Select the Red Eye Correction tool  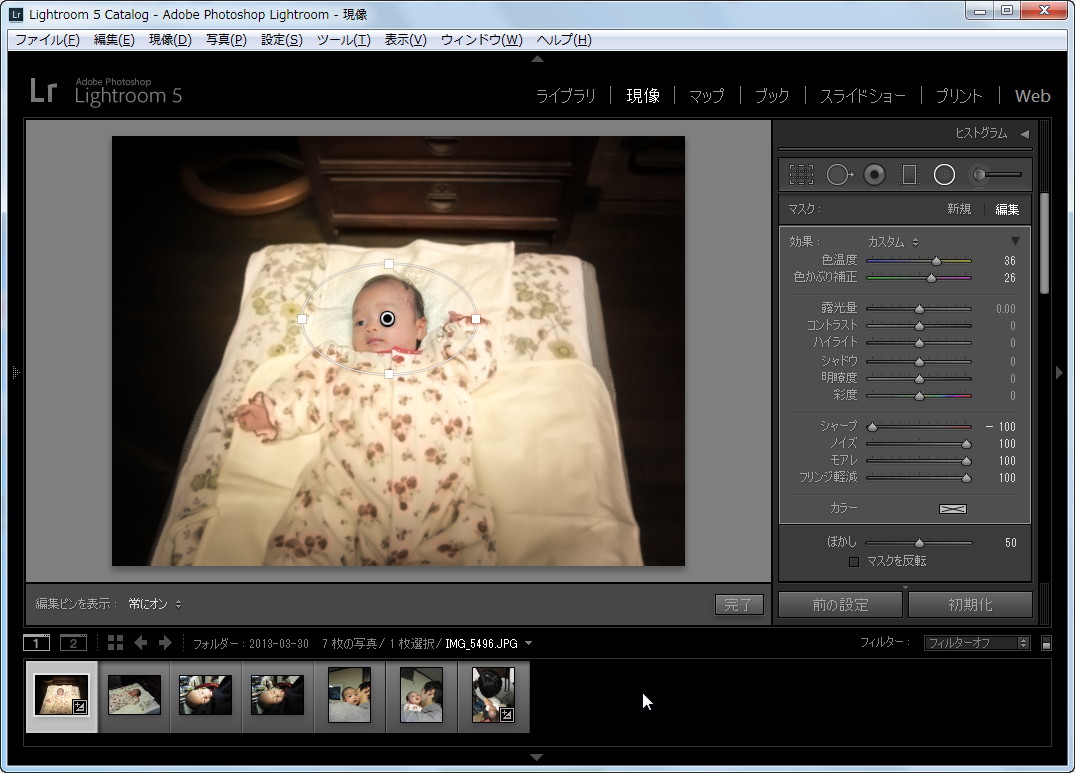coord(875,175)
